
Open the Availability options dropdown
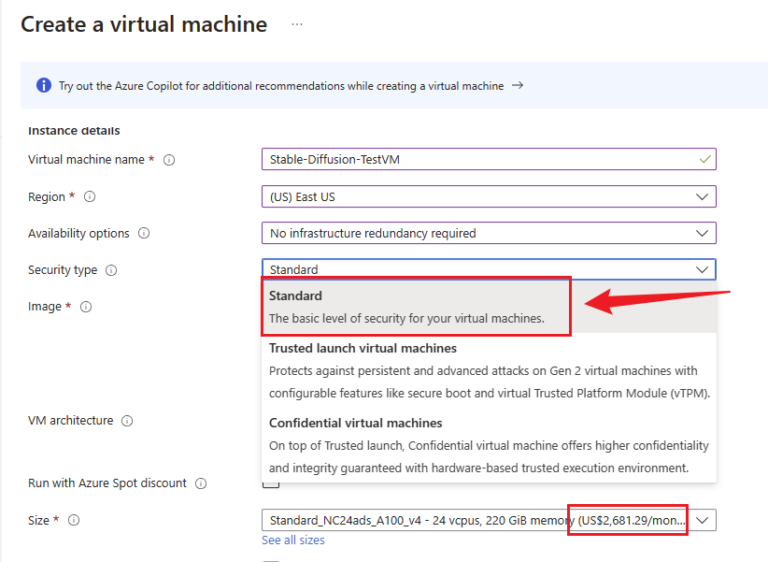click(489, 233)
